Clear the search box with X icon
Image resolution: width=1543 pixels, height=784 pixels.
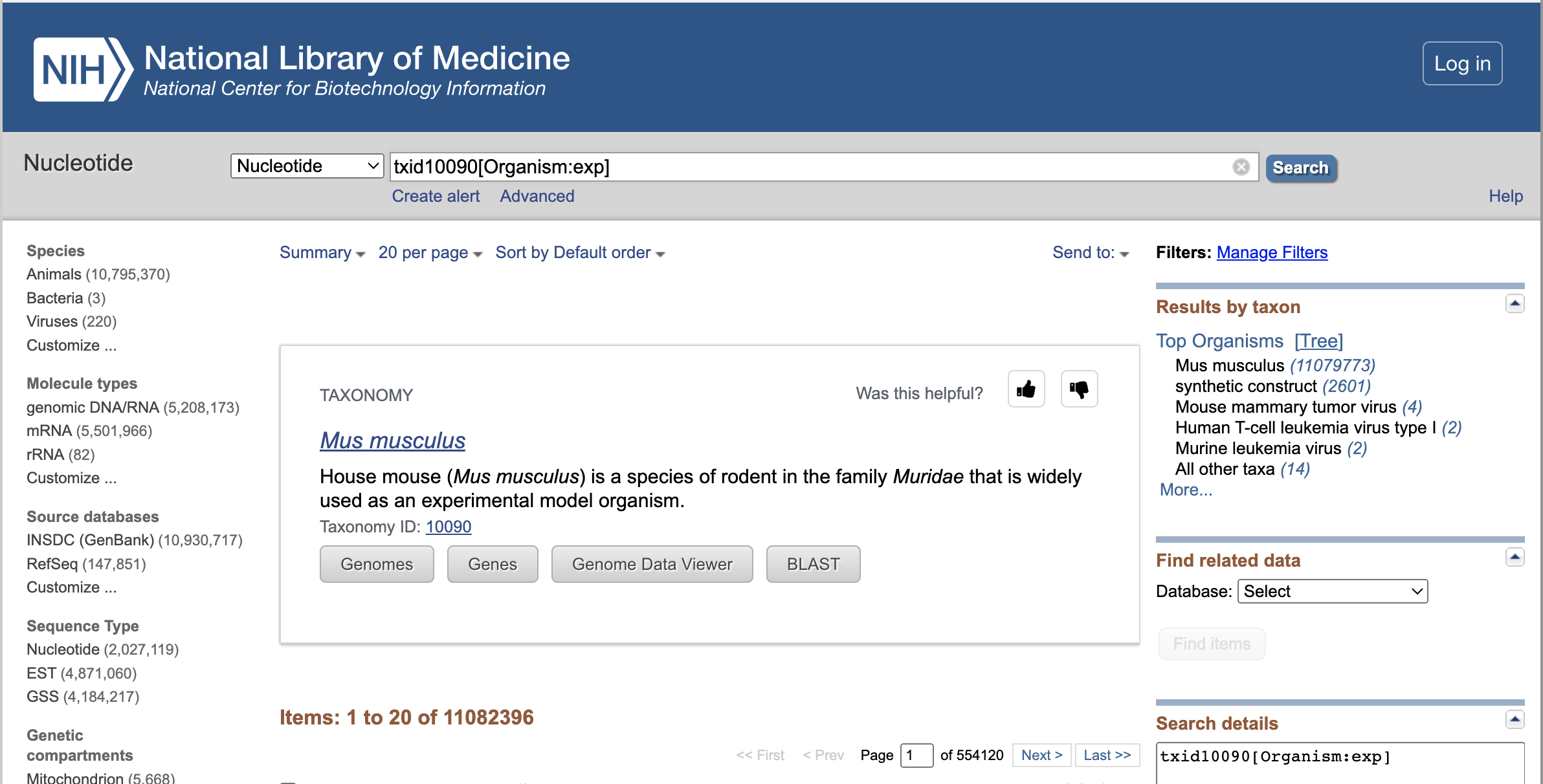(1241, 167)
